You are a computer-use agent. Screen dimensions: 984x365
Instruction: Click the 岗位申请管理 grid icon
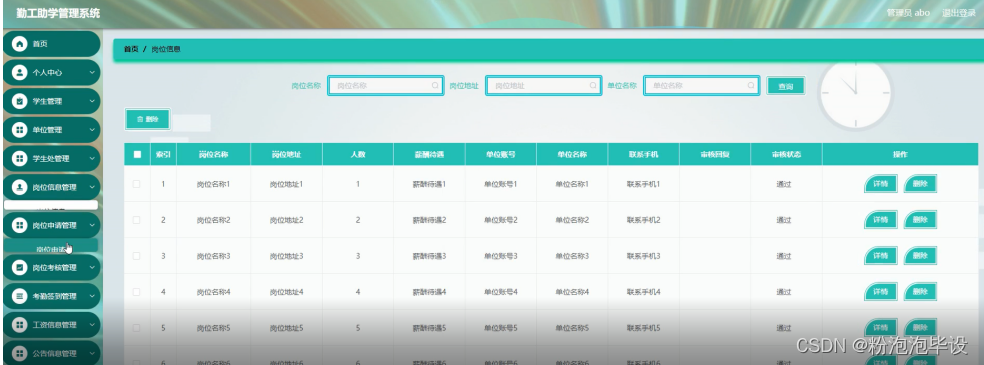20,225
